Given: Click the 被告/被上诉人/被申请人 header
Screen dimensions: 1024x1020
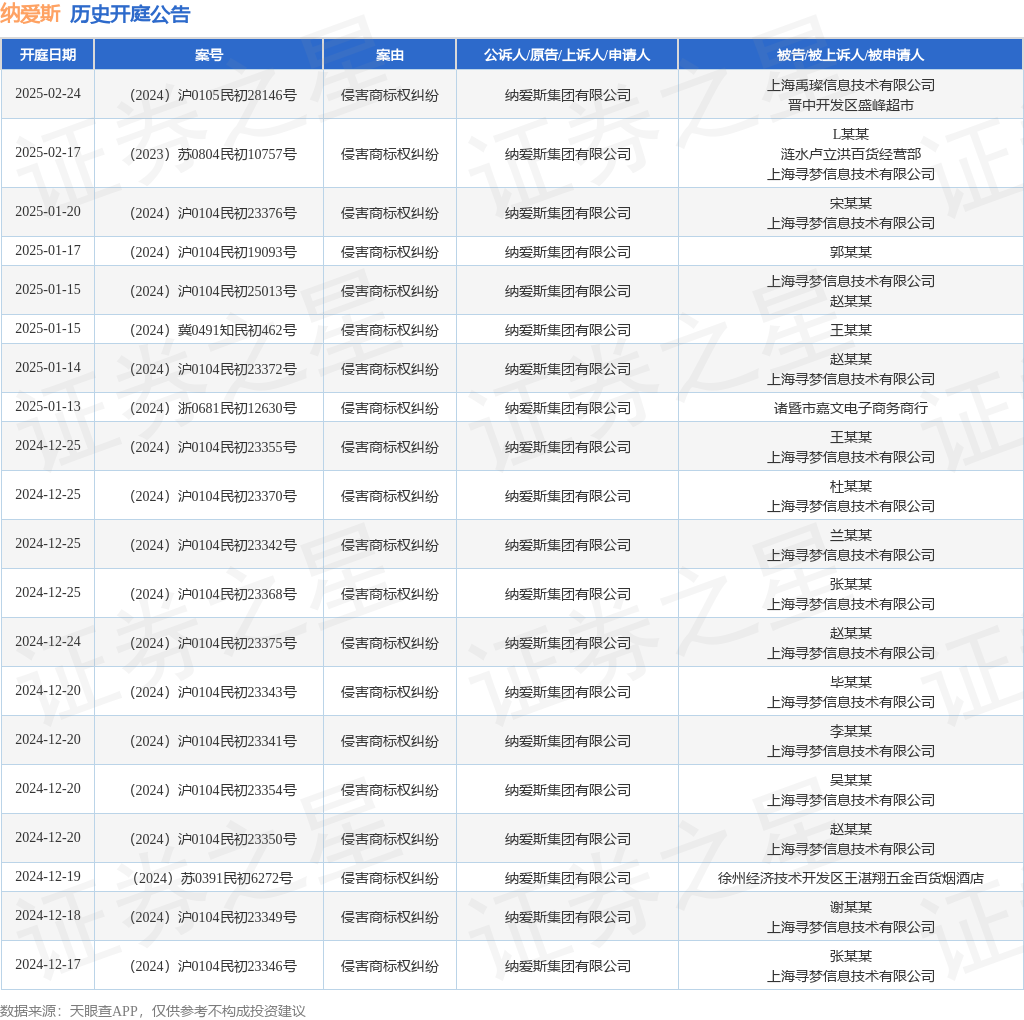Looking at the screenshot, I should coord(850,55).
